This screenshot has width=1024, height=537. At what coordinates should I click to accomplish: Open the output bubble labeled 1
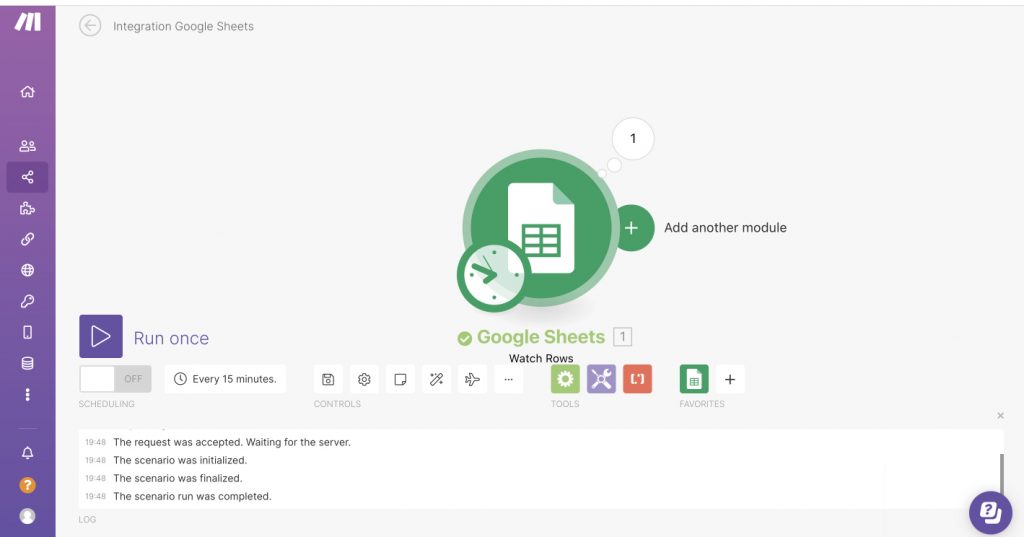pos(632,138)
